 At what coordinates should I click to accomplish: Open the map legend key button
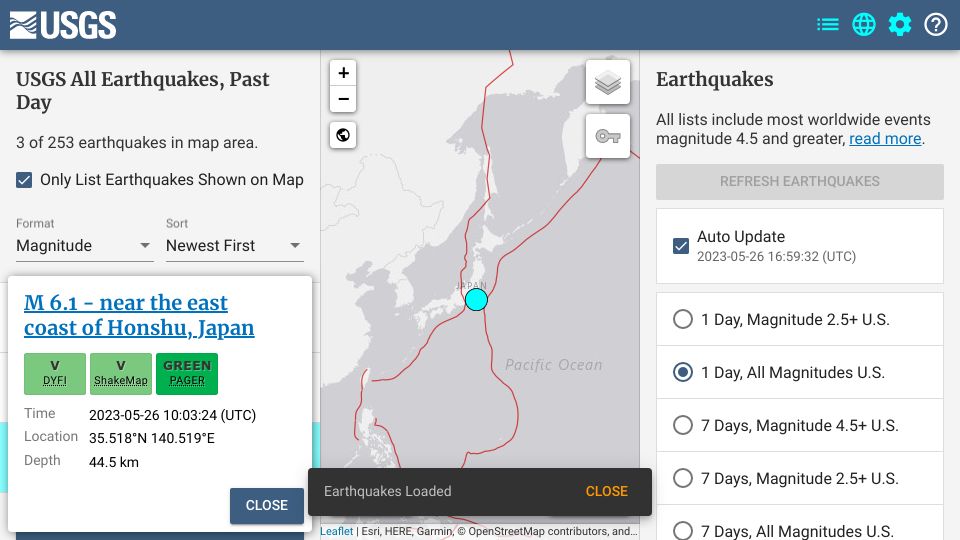click(x=608, y=136)
